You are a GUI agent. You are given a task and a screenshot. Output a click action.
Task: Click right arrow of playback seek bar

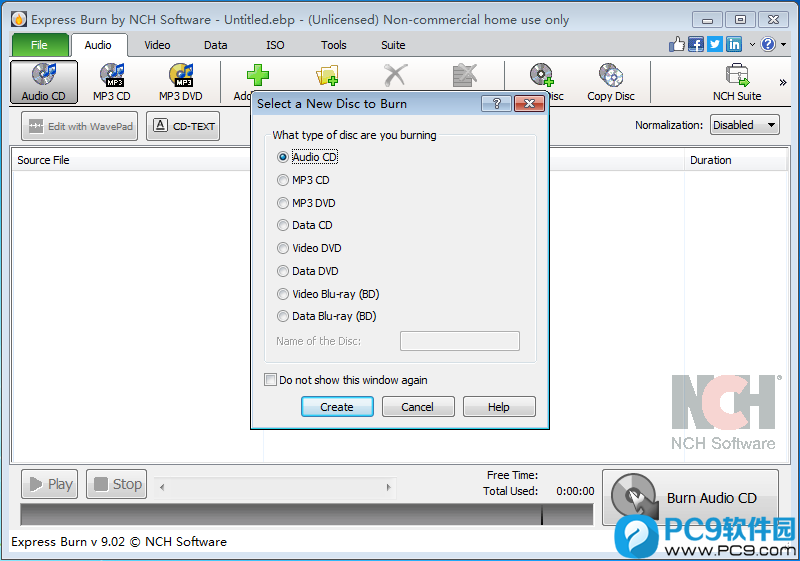389,487
